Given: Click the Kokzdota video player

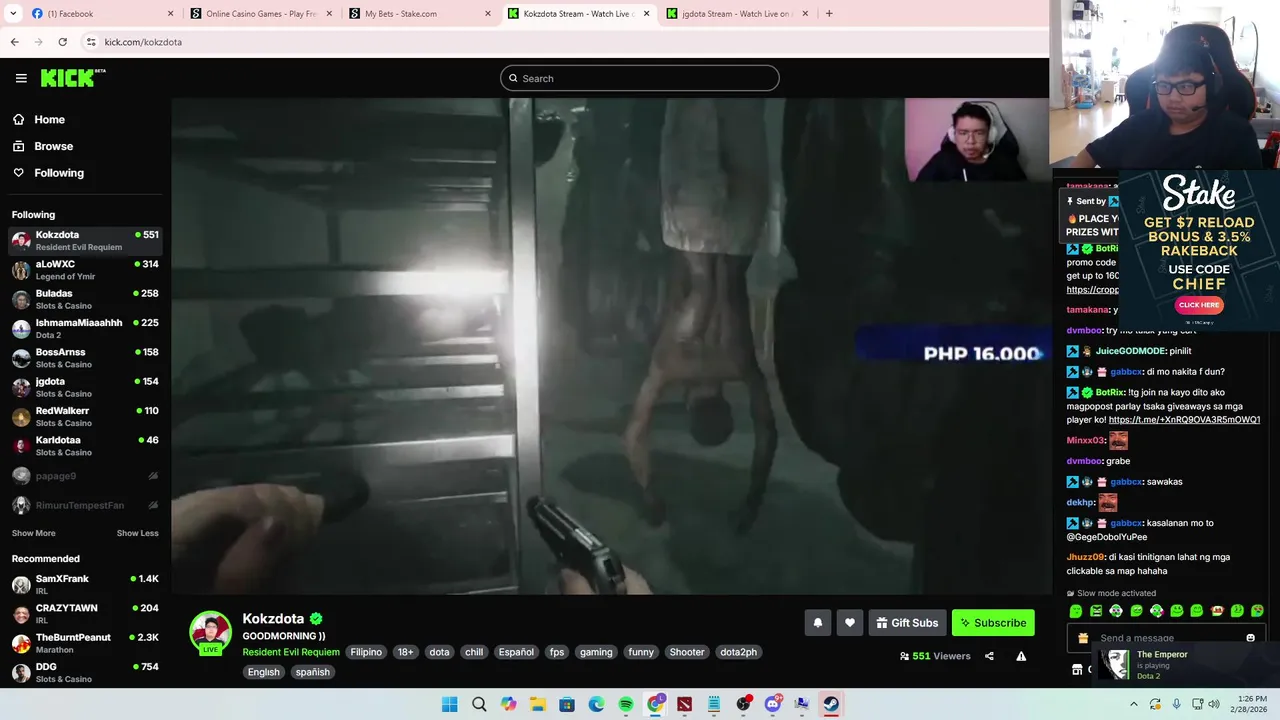Looking at the screenshot, I should (x=611, y=346).
